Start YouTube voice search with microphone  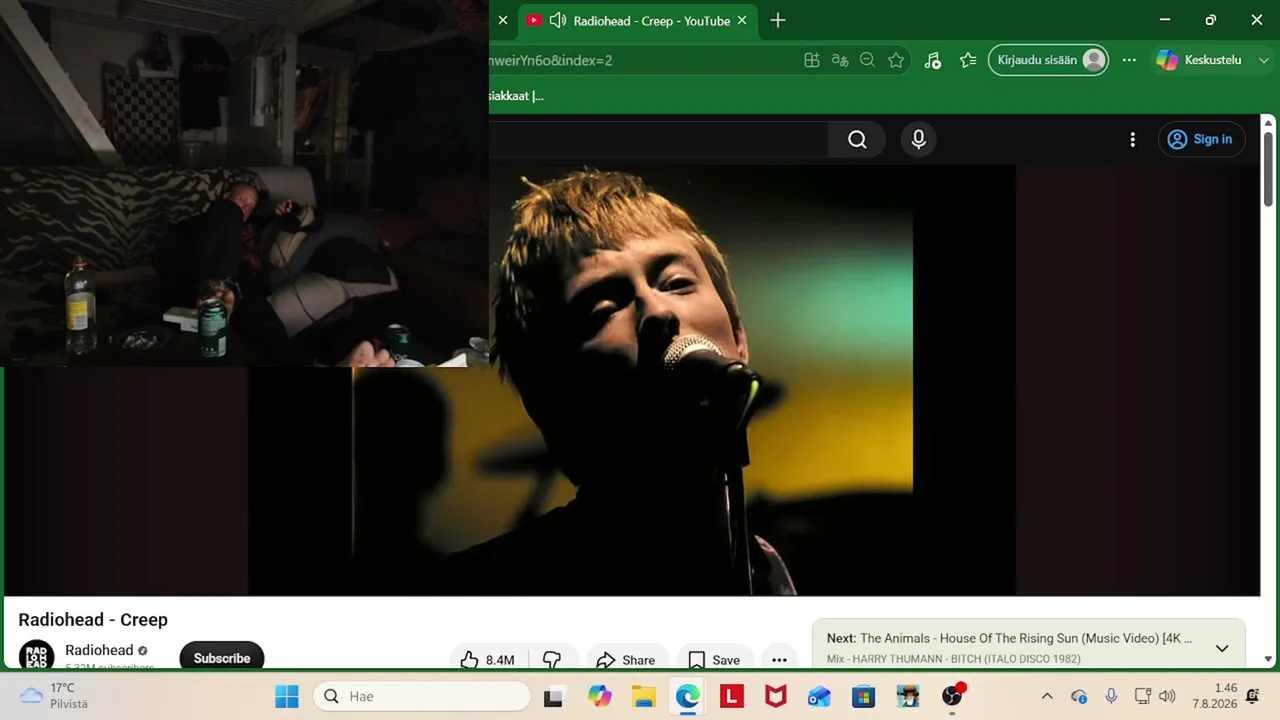[919, 140]
